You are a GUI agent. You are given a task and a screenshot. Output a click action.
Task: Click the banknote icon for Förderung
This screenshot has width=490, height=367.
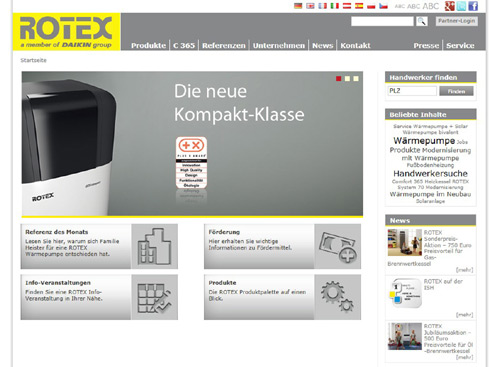click(x=337, y=246)
